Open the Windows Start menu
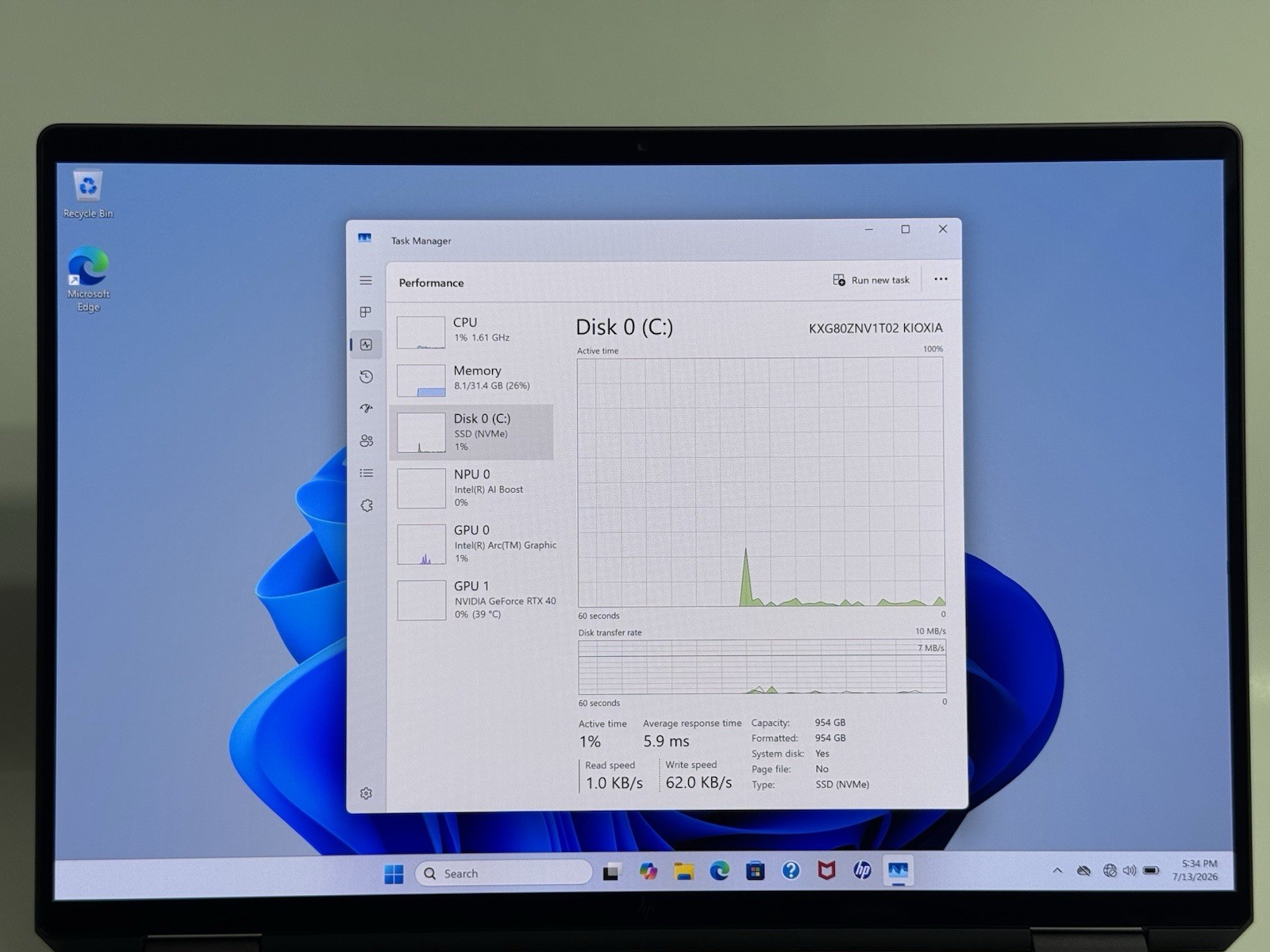1270x952 pixels. coord(394,873)
